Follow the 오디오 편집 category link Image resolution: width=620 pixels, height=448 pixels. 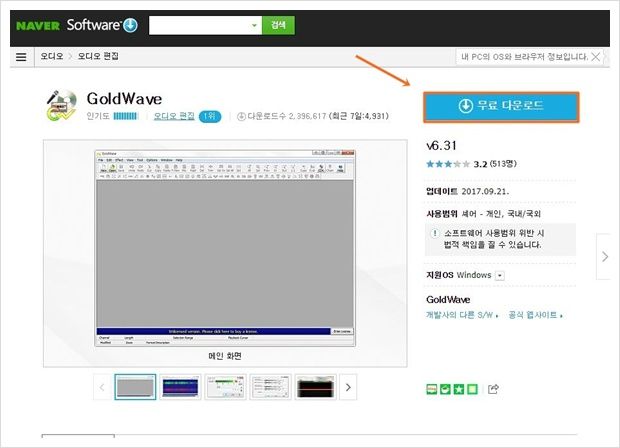[x=174, y=116]
